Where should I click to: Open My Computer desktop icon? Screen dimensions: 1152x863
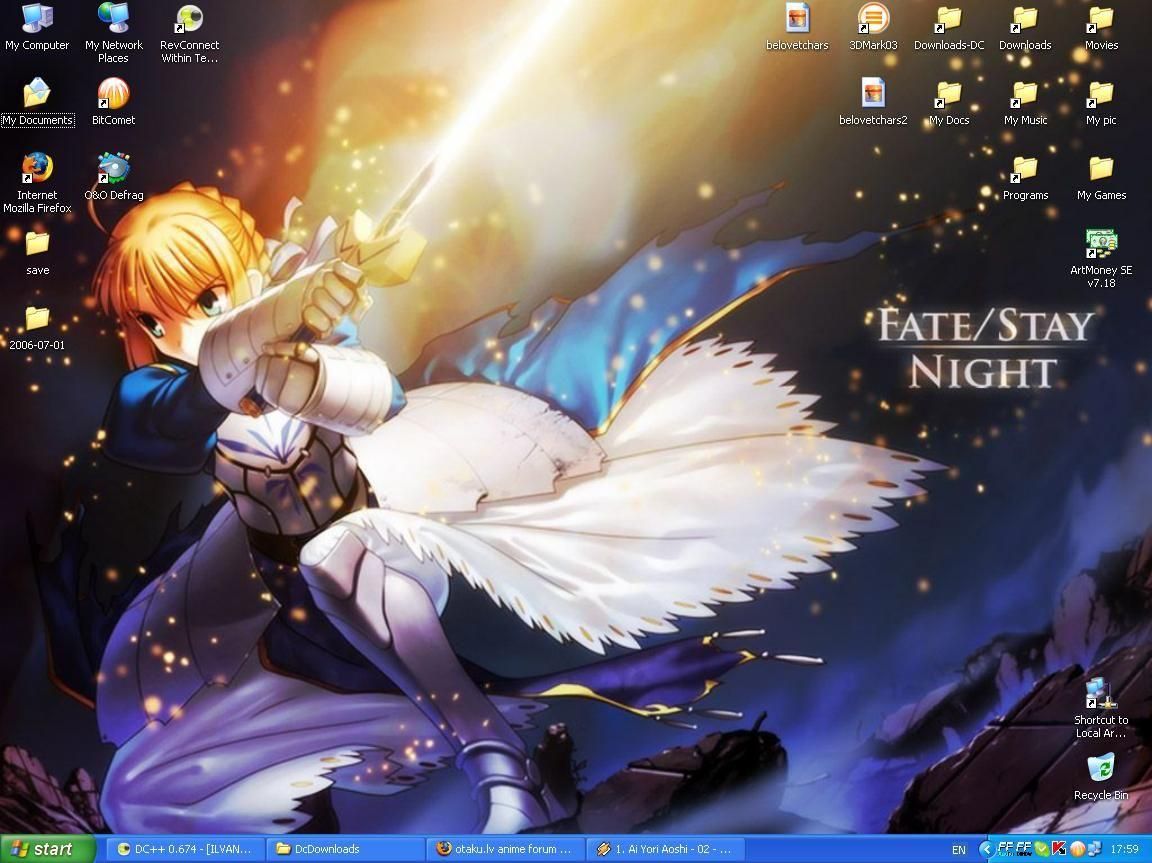(x=37, y=27)
